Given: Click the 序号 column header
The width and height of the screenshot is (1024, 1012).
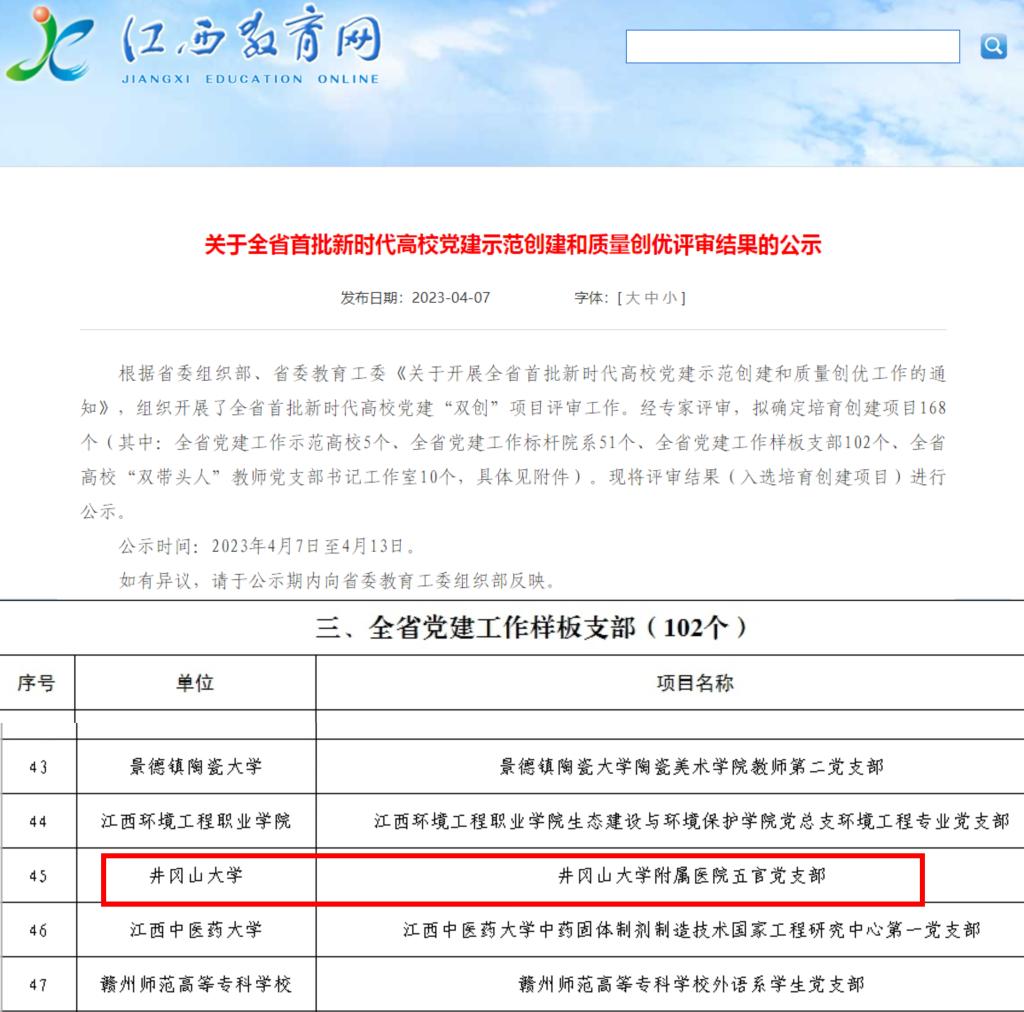Looking at the screenshot, I should click(x=37, y=683).
